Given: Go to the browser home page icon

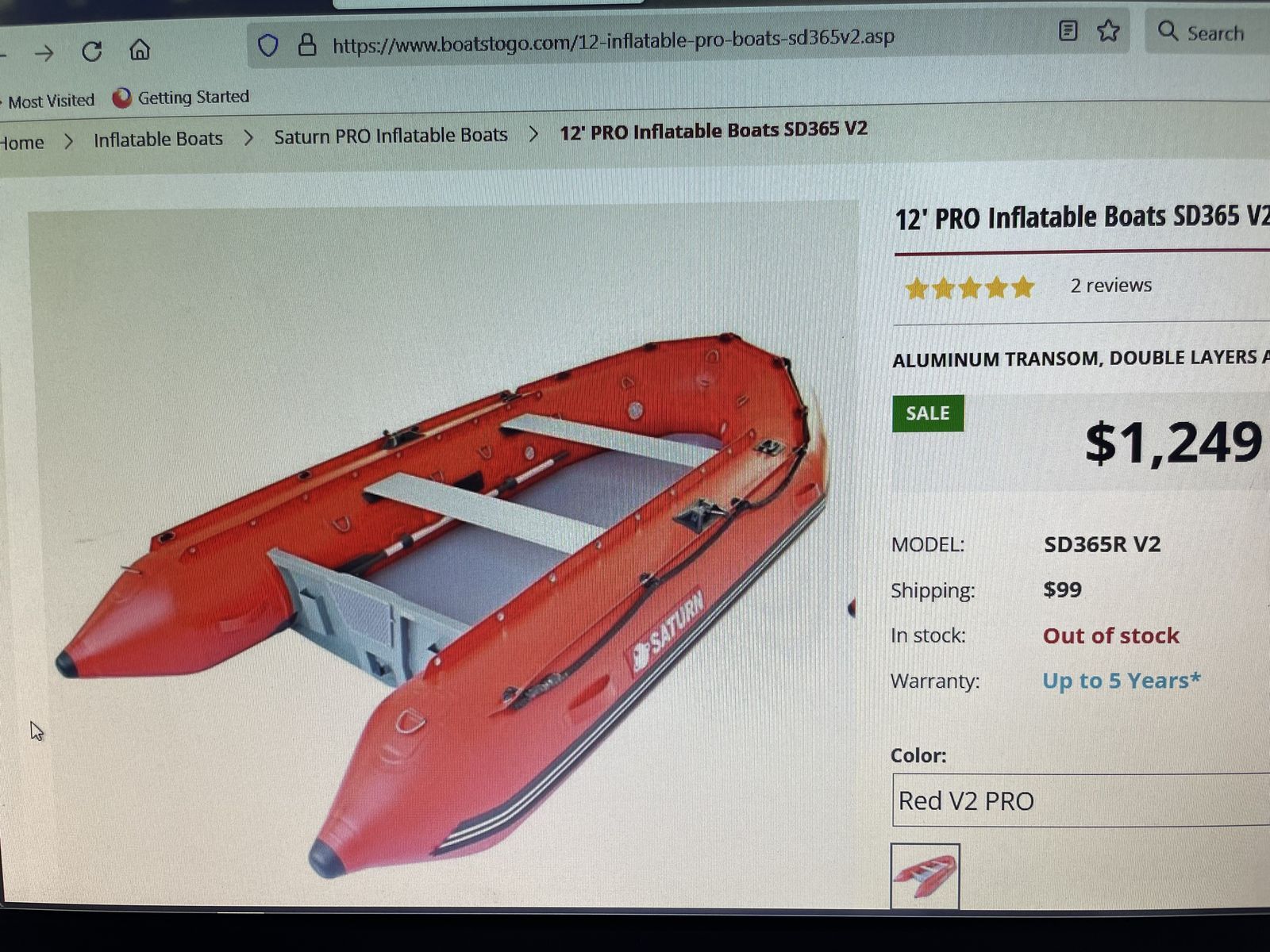Looking at the screenshot, I should 140,50.
